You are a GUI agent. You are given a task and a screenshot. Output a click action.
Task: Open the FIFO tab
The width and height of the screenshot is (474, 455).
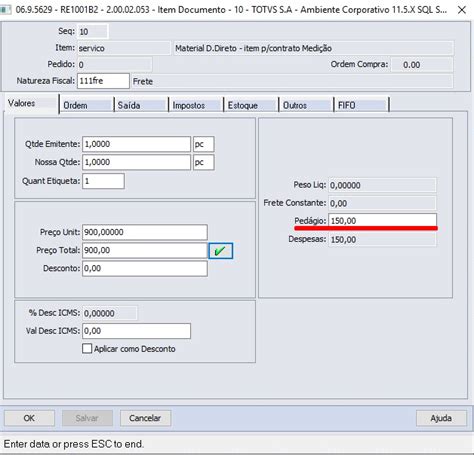361,105
